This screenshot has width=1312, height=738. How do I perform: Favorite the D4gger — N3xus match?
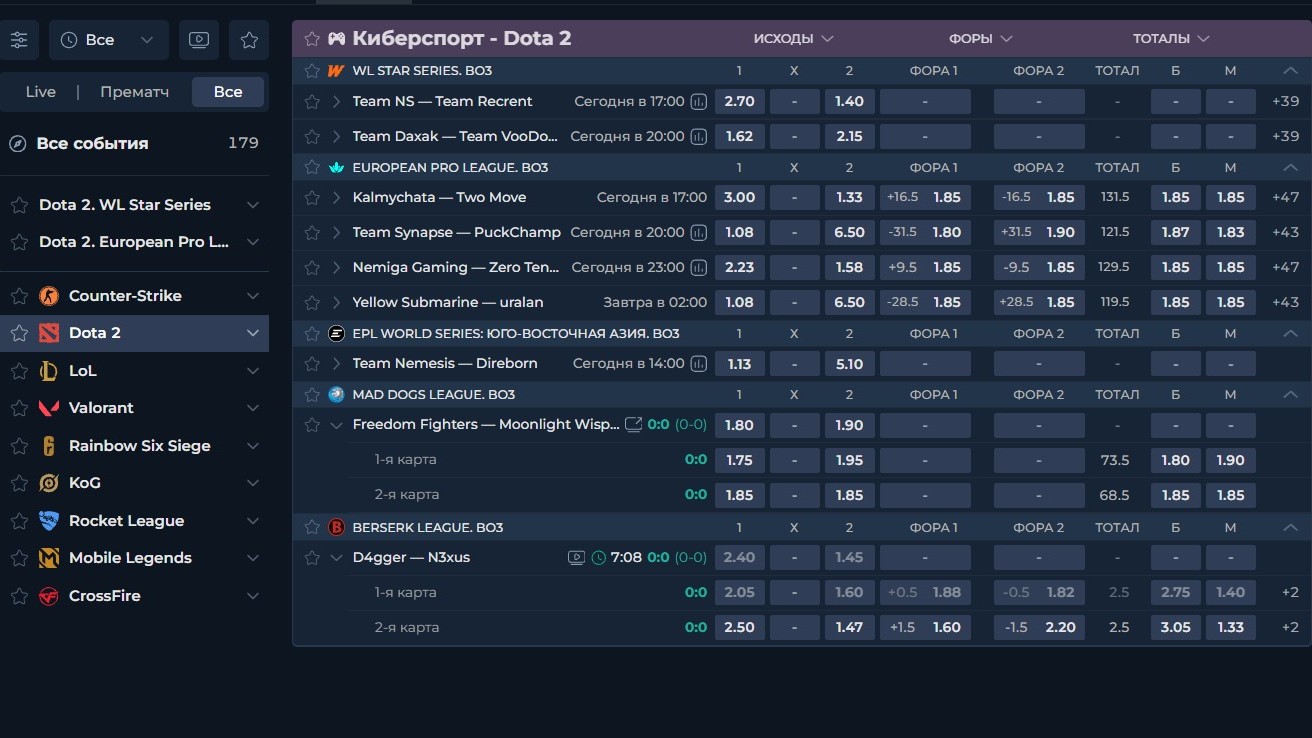[312, 557]
